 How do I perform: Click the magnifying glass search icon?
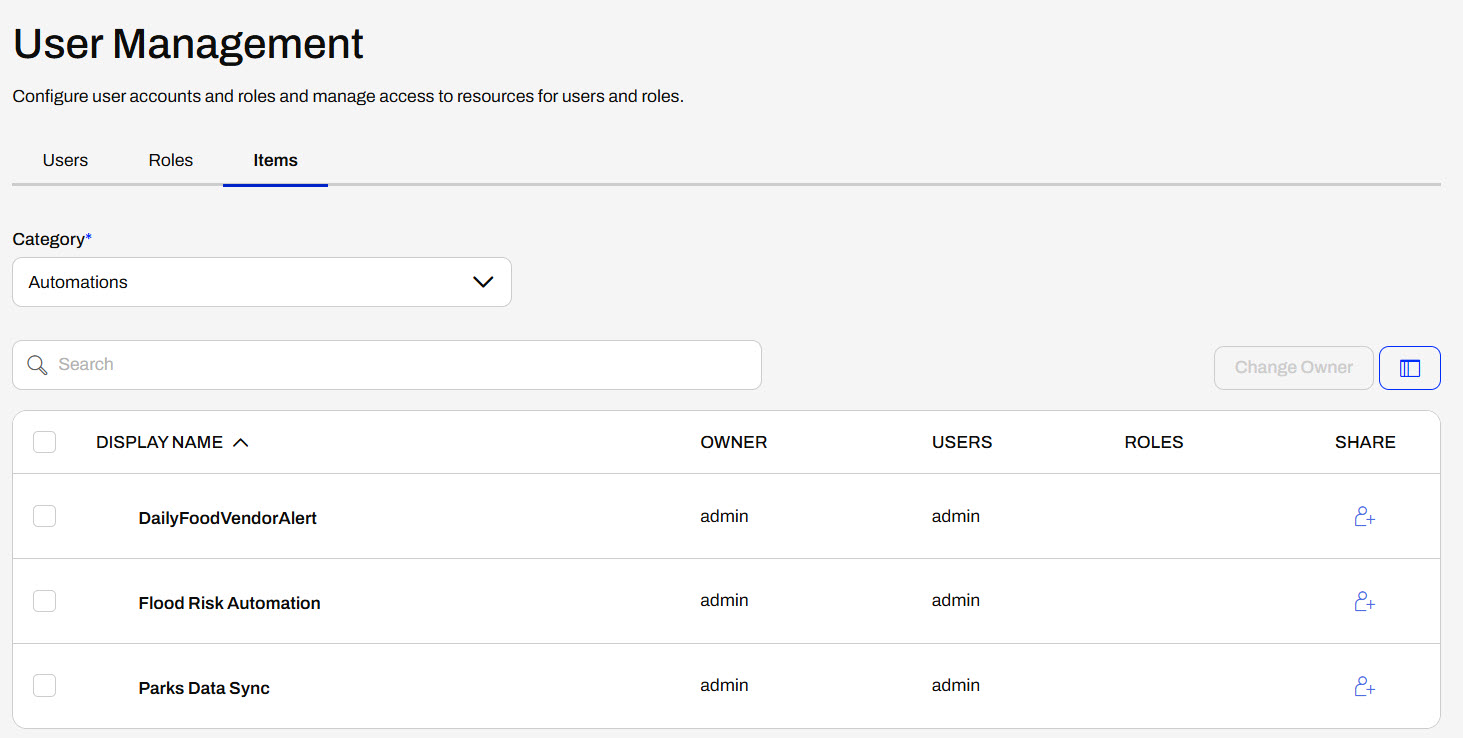click(x=38, y=365)
